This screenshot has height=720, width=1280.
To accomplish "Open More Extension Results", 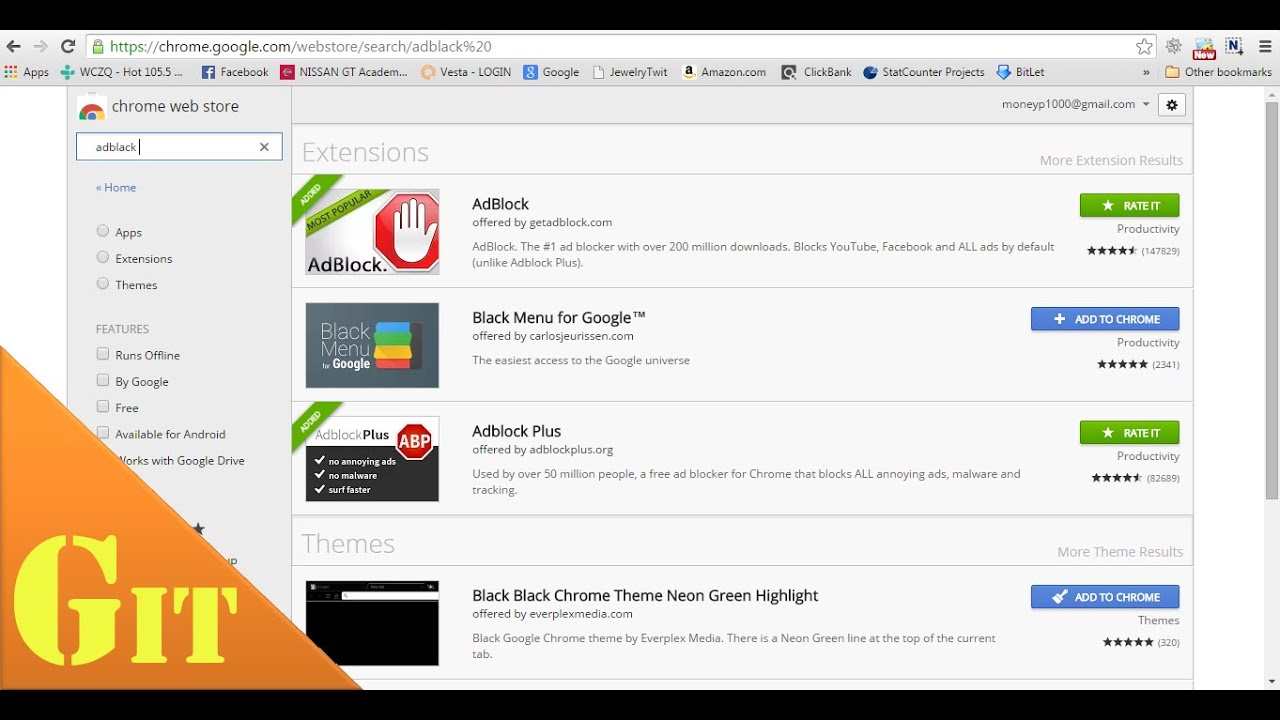I will pyautogui.click(x=1111, y=160).
